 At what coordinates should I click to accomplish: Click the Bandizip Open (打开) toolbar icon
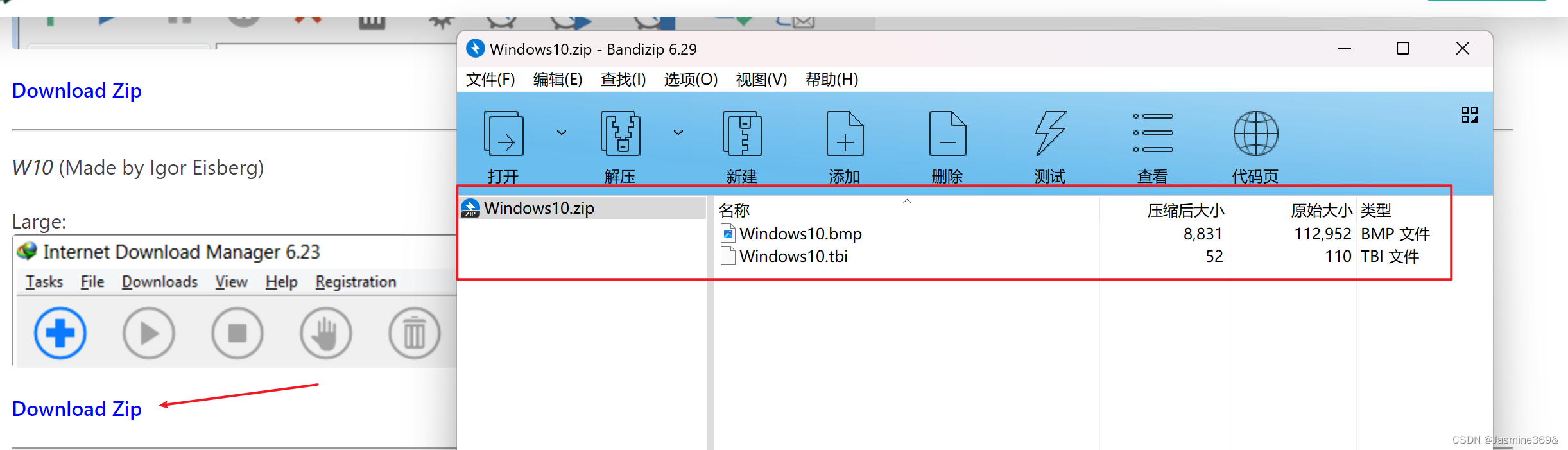(504, 134)
